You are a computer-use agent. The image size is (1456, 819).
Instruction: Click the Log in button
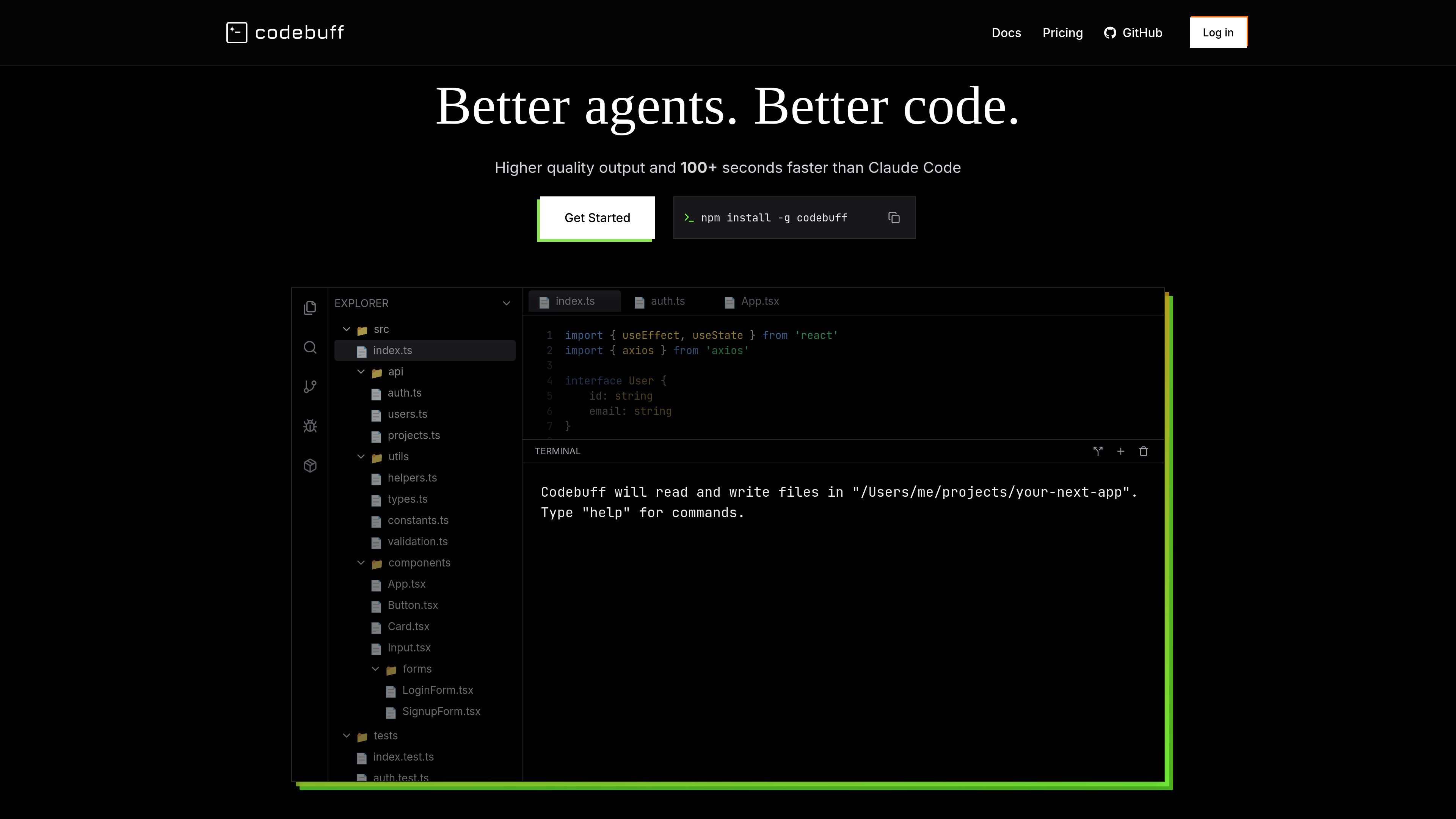click(1218, 32)
